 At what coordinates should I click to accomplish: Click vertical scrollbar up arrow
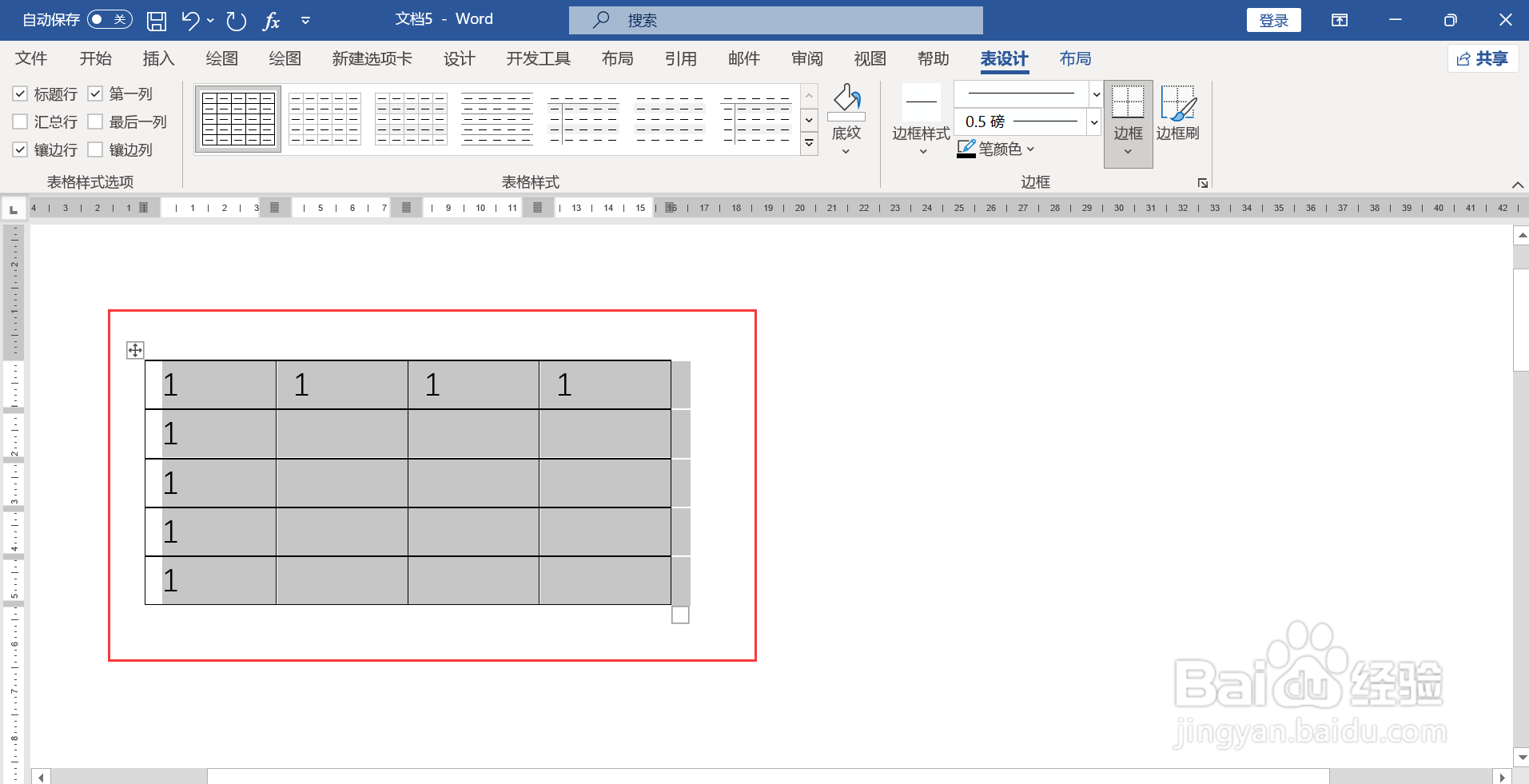[x=1521, y=236]
